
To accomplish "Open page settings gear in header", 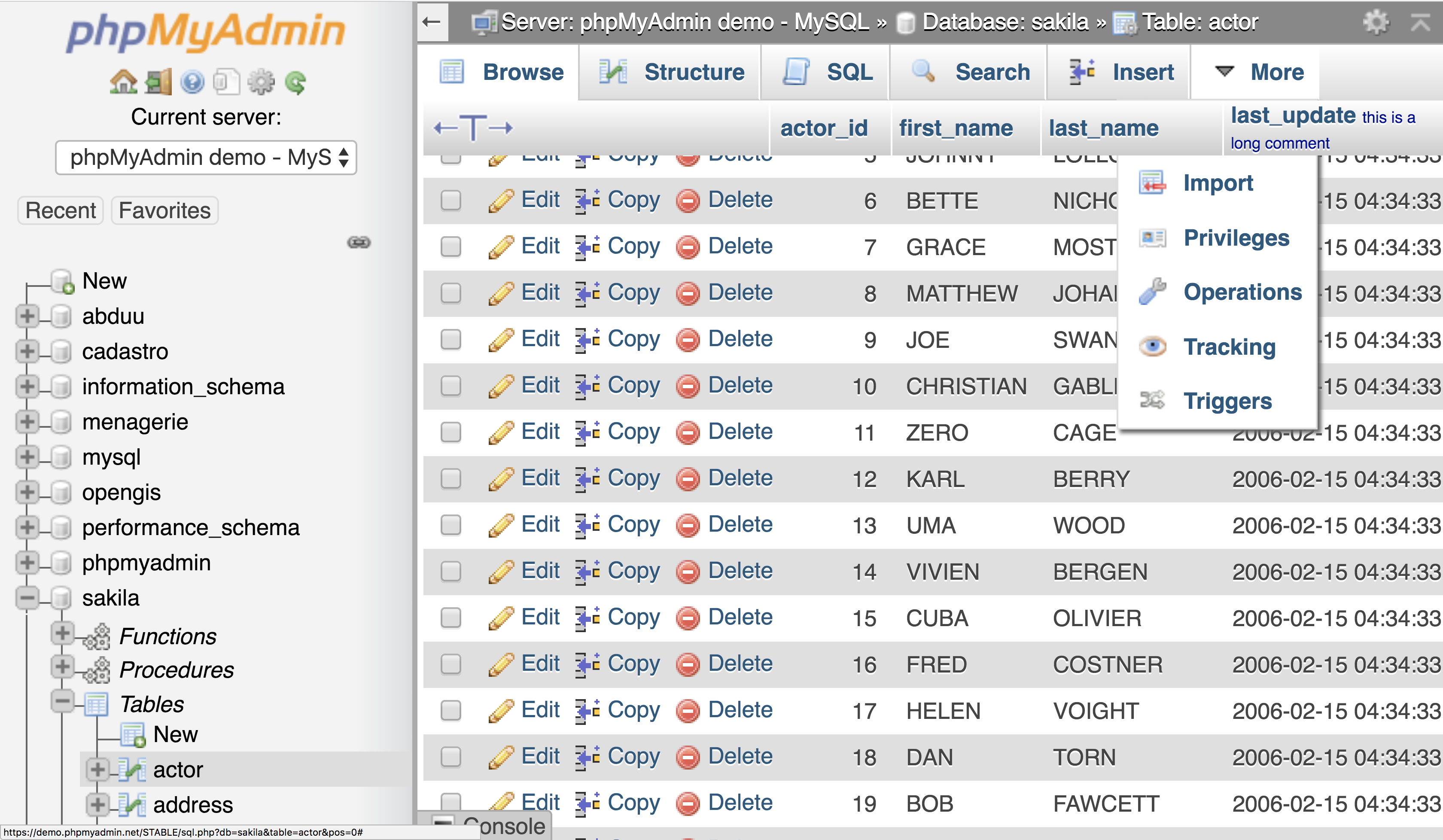I will pos(1376,22).
